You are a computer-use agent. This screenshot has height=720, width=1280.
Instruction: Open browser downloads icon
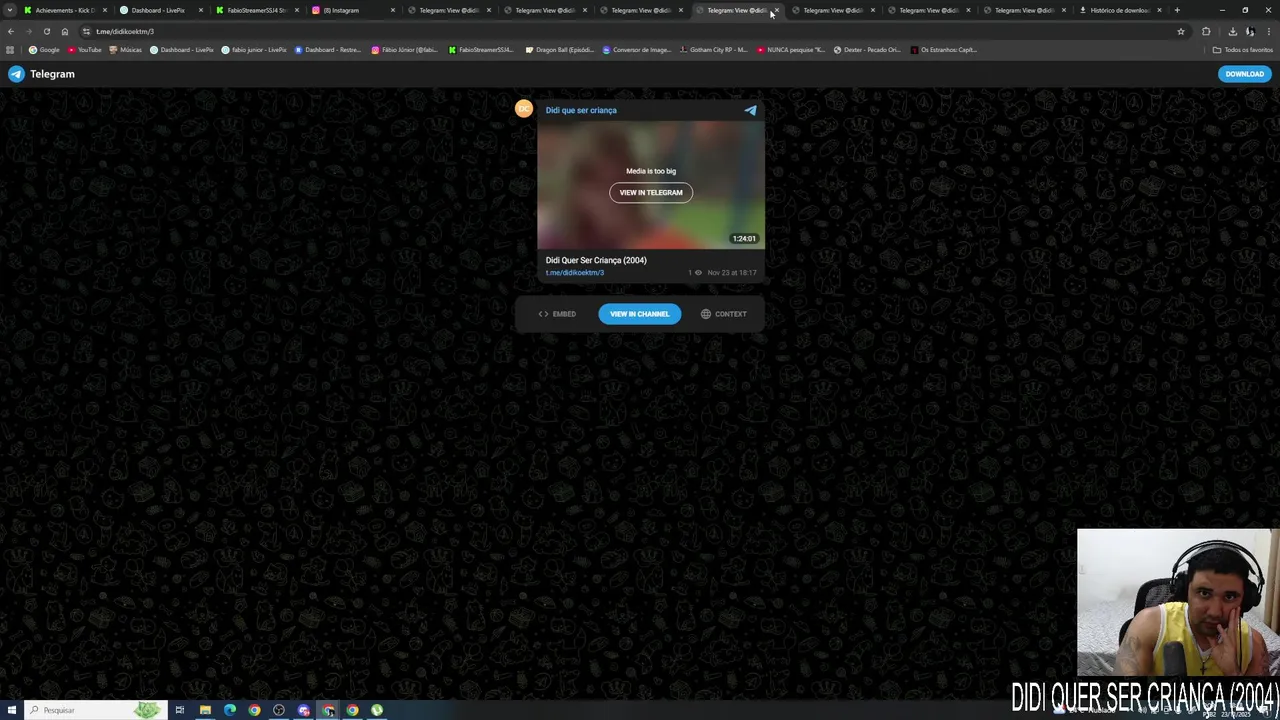1232,31
